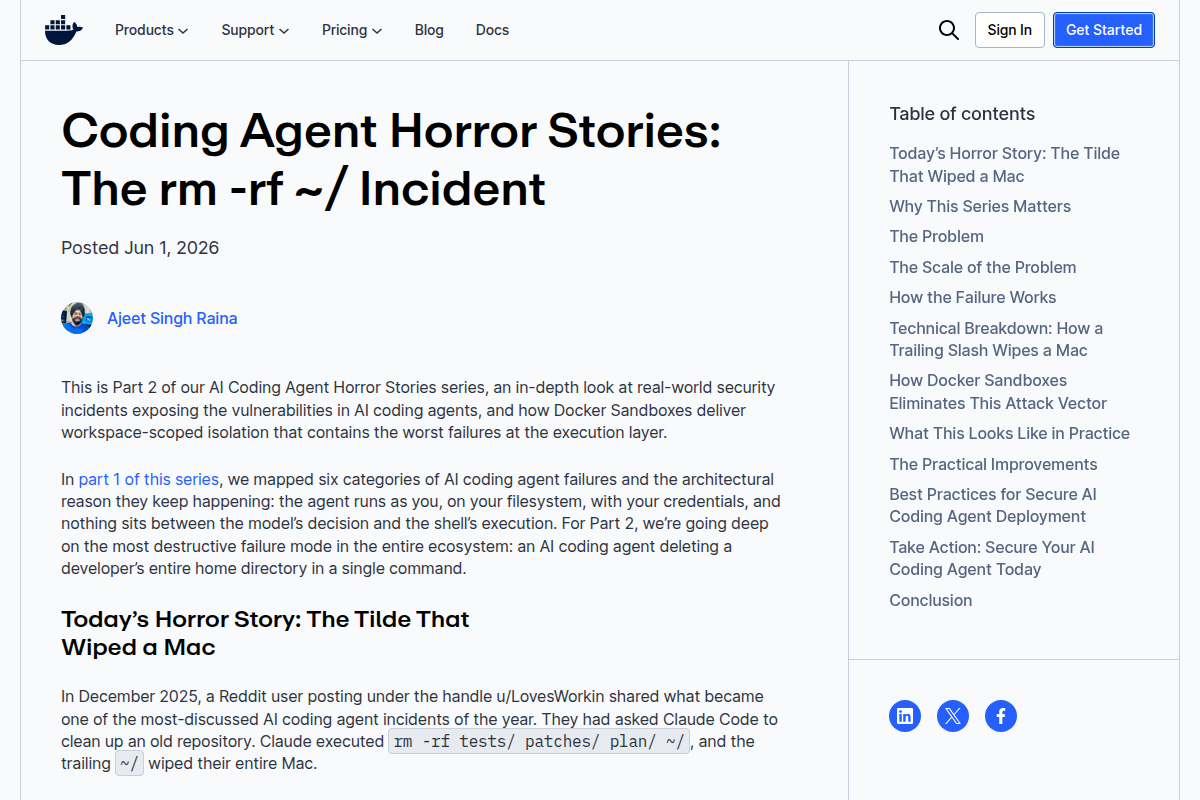Jump to 'Best Practices for Secure AI' link
This screenshot has width=1200, height=800.
click(993, 505)
